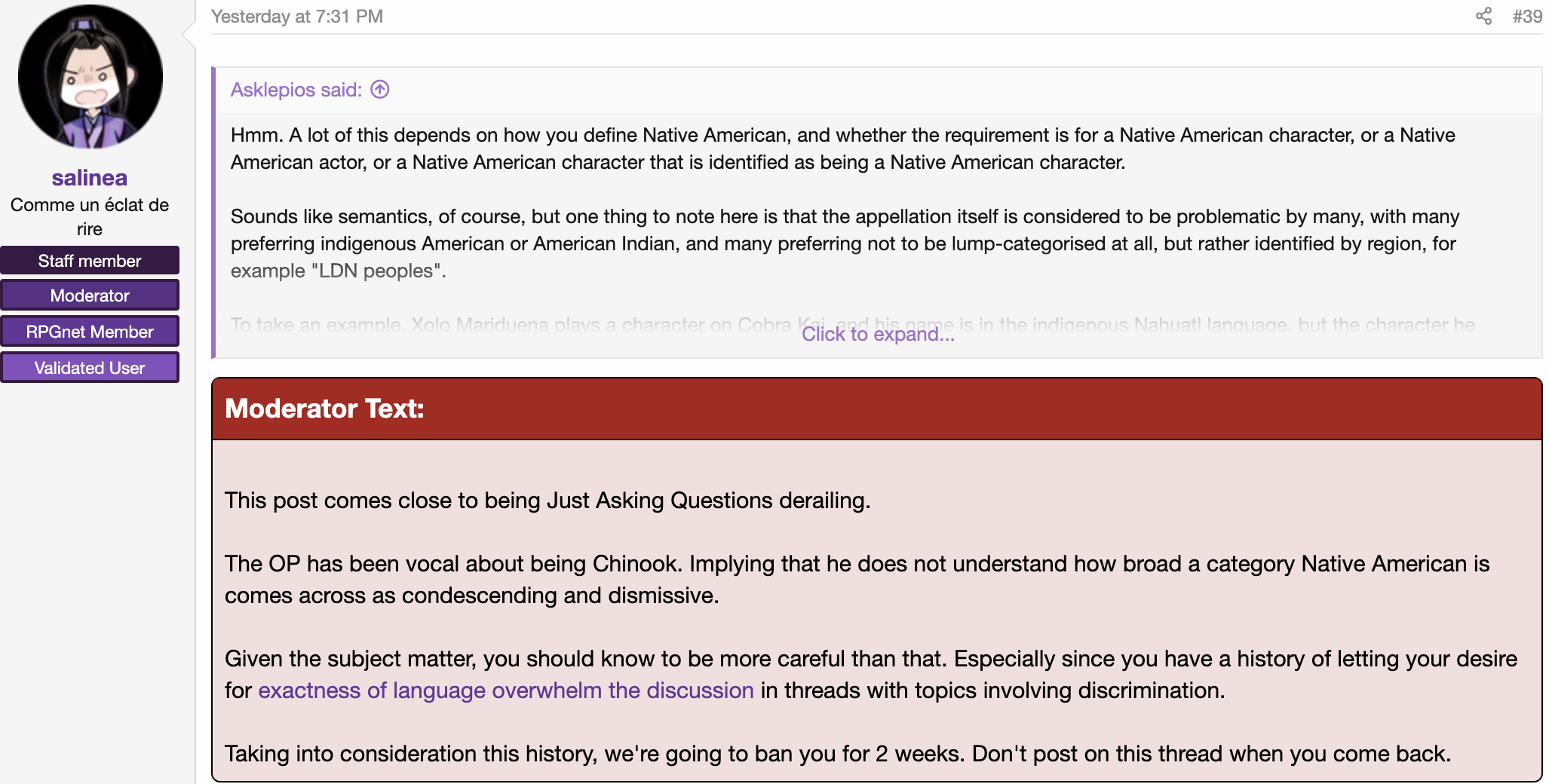The image size is (1549, 784).
Task: Click the user title "Comme un éclat de rire"
Action: point(90,217)
